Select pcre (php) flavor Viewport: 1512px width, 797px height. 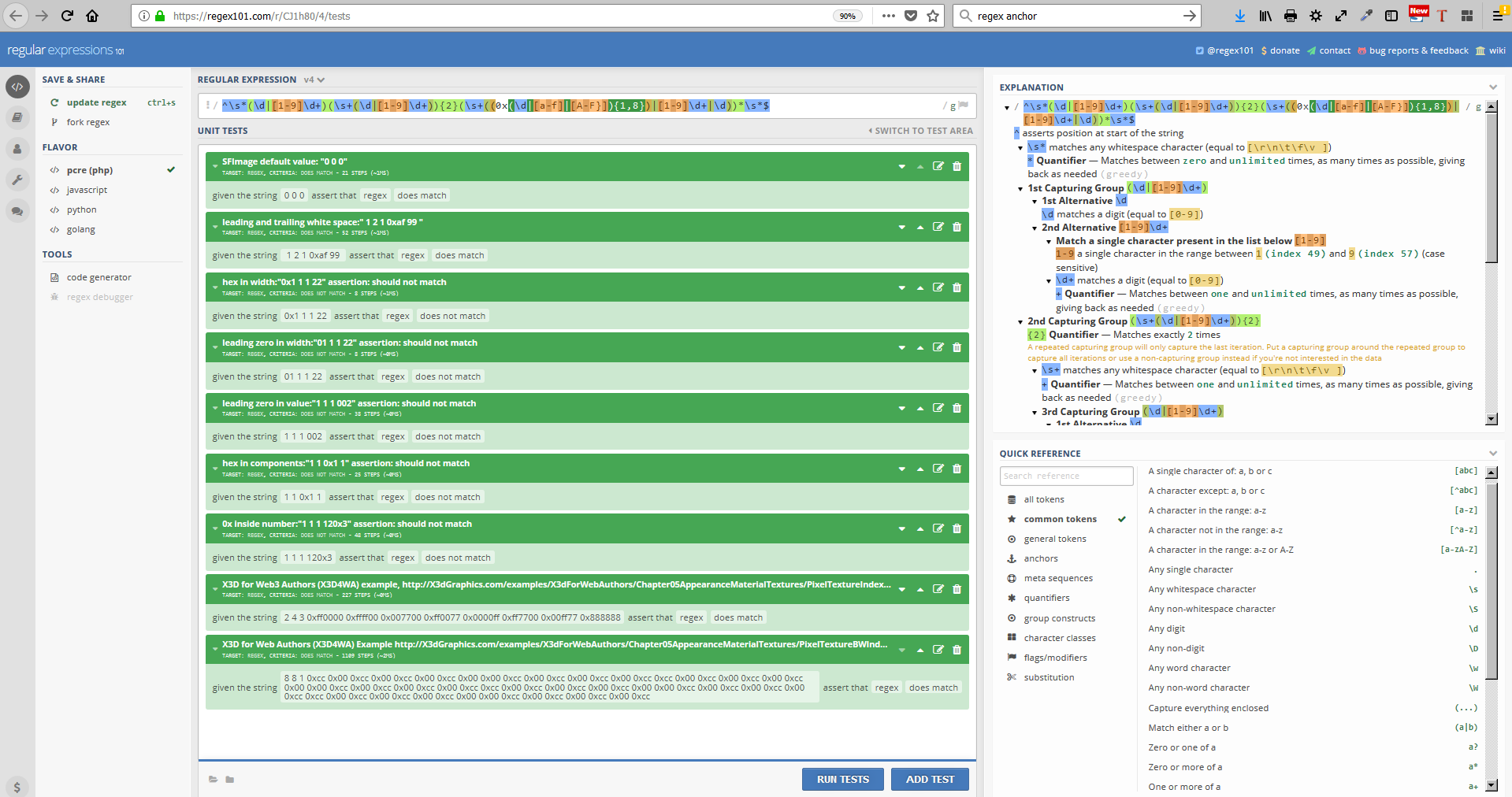89,170
